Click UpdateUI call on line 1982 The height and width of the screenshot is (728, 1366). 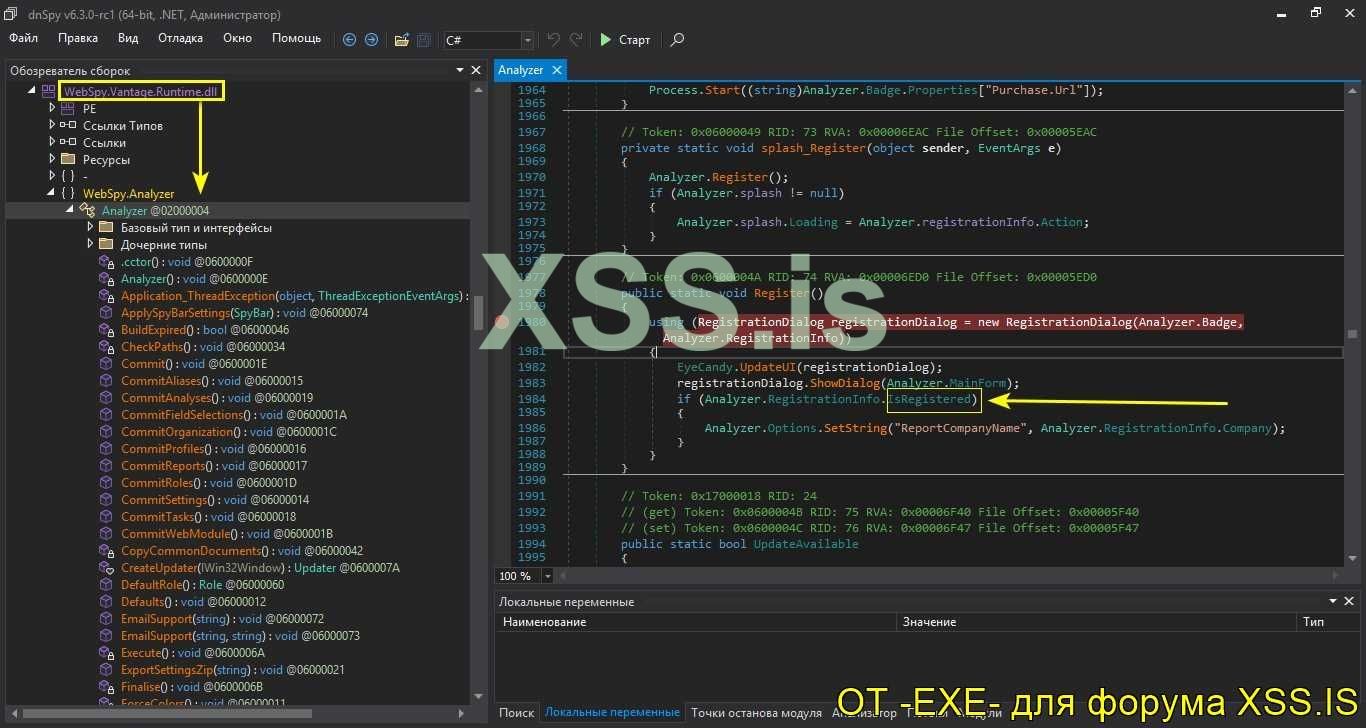[767, 367]
